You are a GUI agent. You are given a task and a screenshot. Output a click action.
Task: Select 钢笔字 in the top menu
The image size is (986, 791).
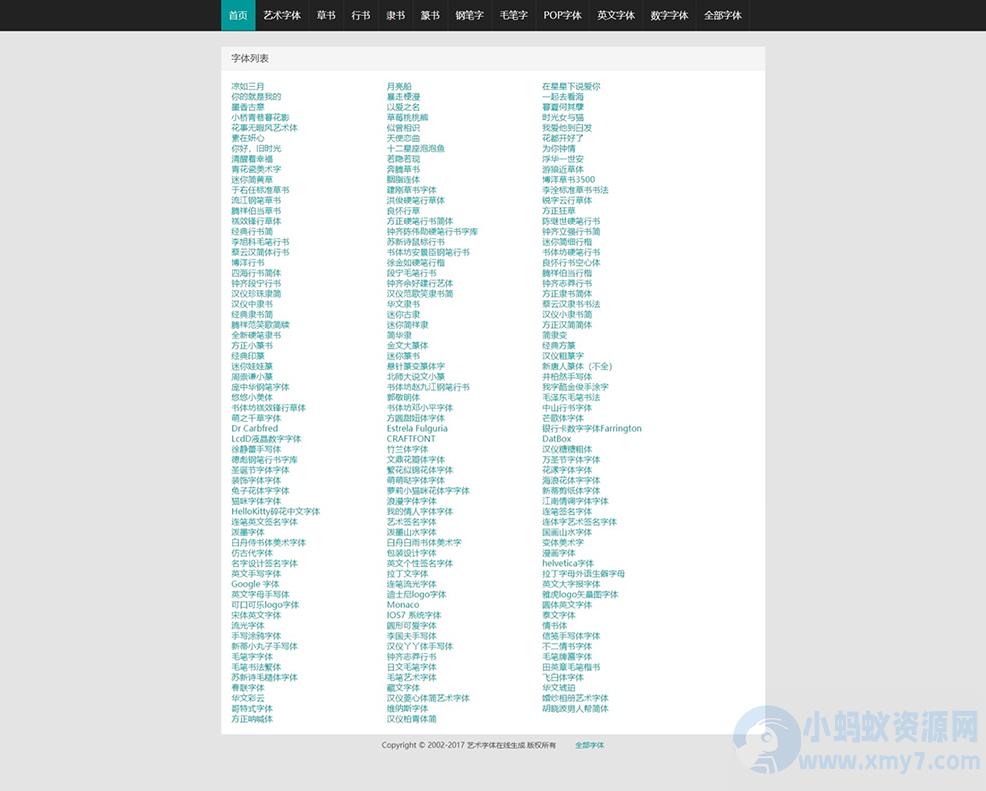pos(469,15)
